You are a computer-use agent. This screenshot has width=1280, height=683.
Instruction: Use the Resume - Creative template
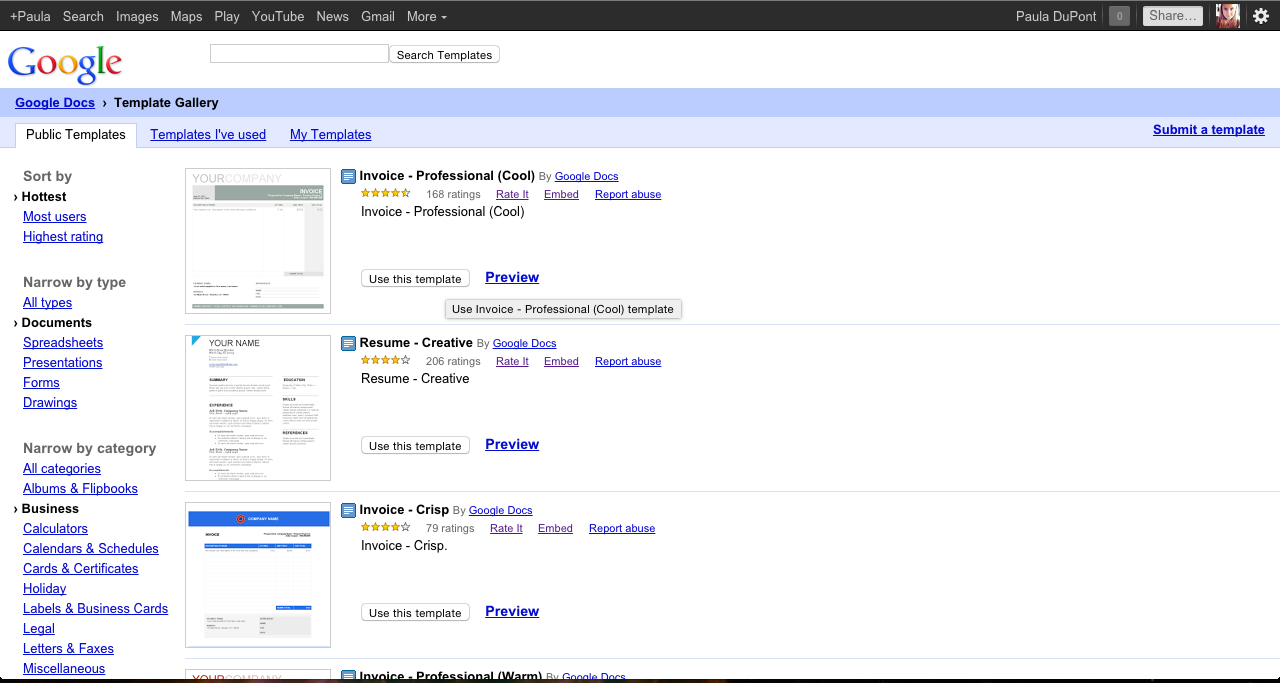[x=415, y=446]
